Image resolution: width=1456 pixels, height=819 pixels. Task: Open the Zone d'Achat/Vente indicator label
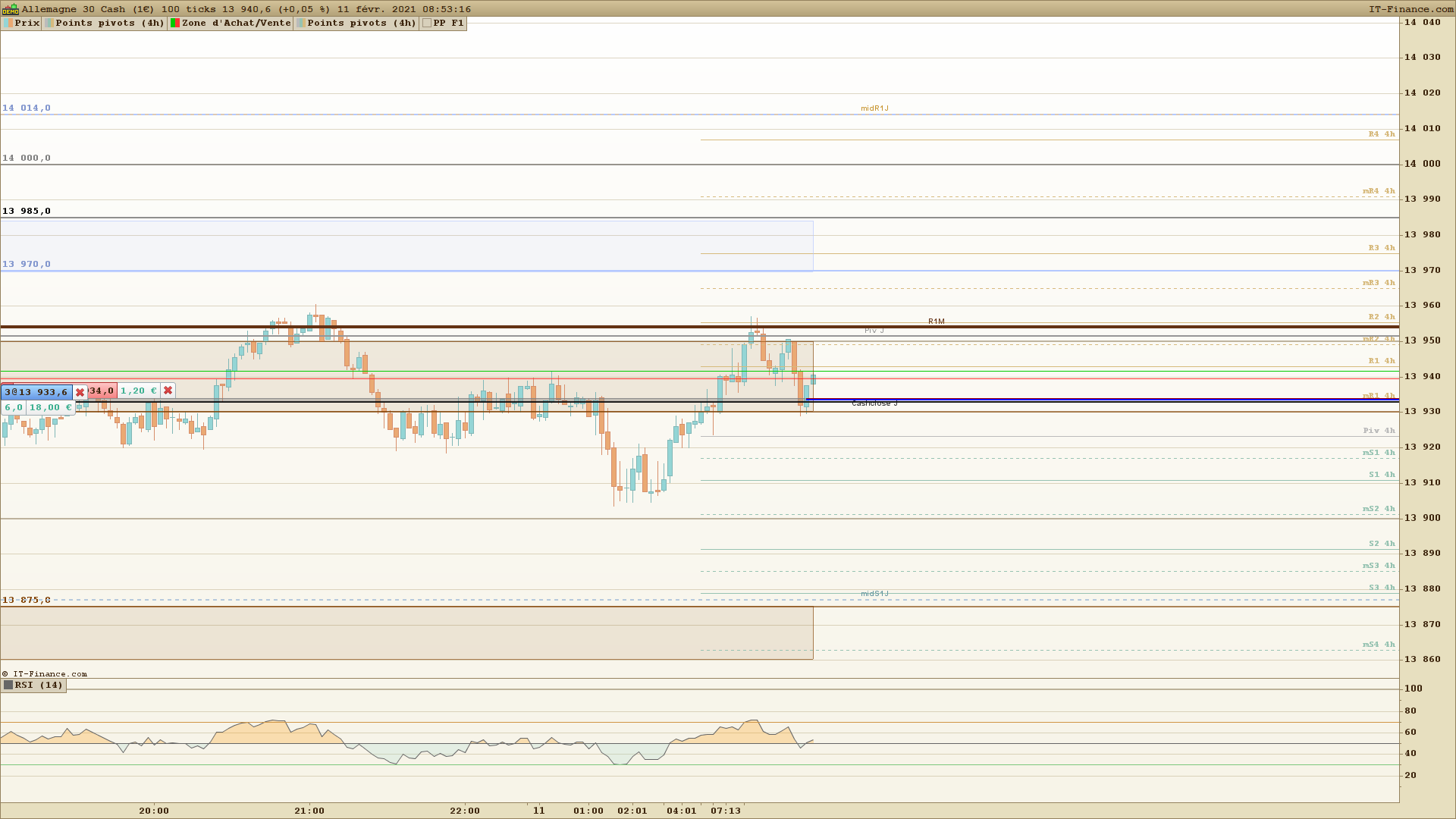(236, 23)
